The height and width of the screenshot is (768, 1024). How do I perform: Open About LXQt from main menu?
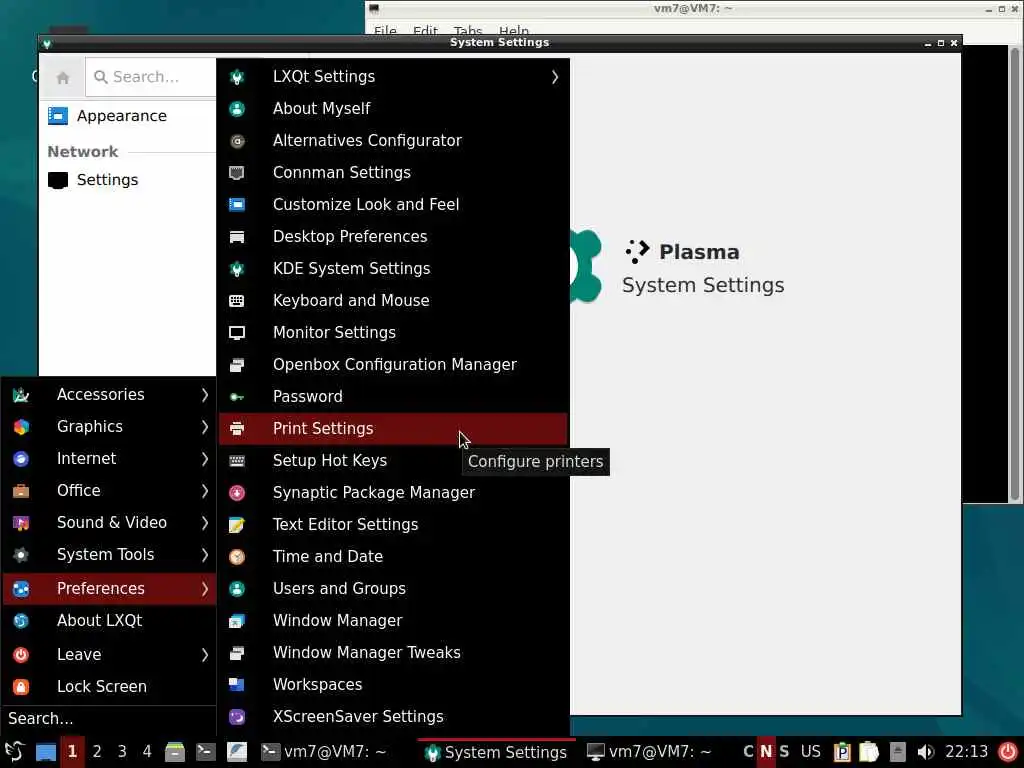(x=109, y=620)
